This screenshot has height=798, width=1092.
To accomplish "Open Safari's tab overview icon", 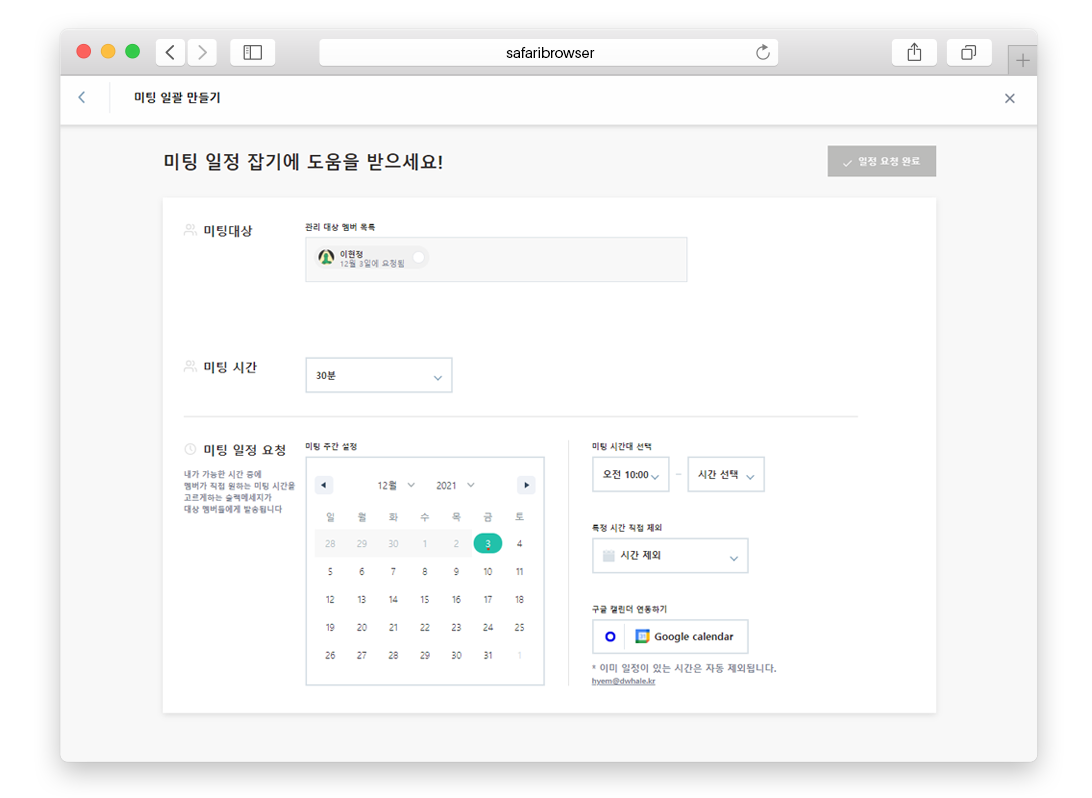I will pyautogui.click(x=968, y=51).
